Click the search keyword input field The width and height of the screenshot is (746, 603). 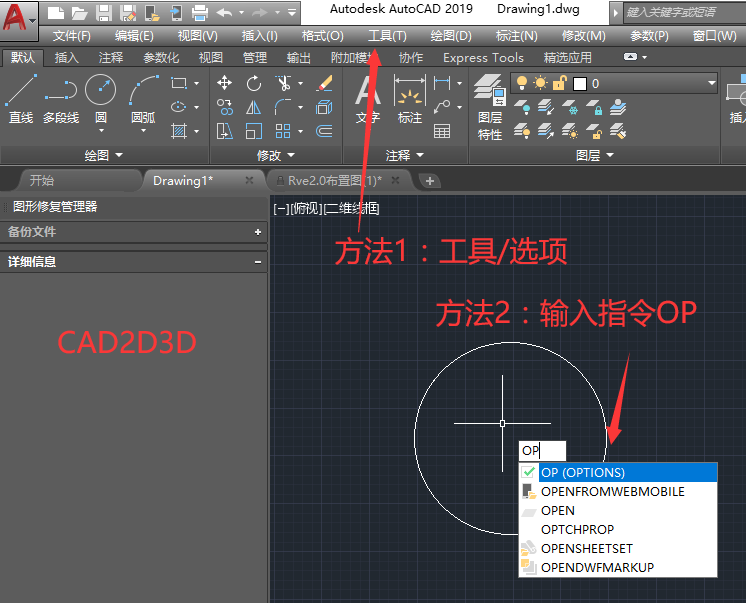click(684, 12)
